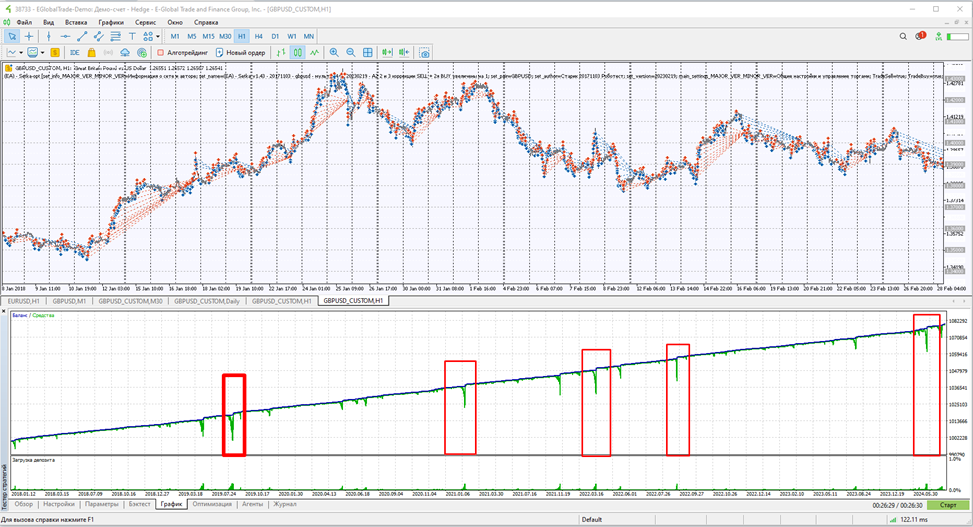Open the Вид menu
Image resolution: width=973 pixels, height=527 pixels.
point(48,22)
